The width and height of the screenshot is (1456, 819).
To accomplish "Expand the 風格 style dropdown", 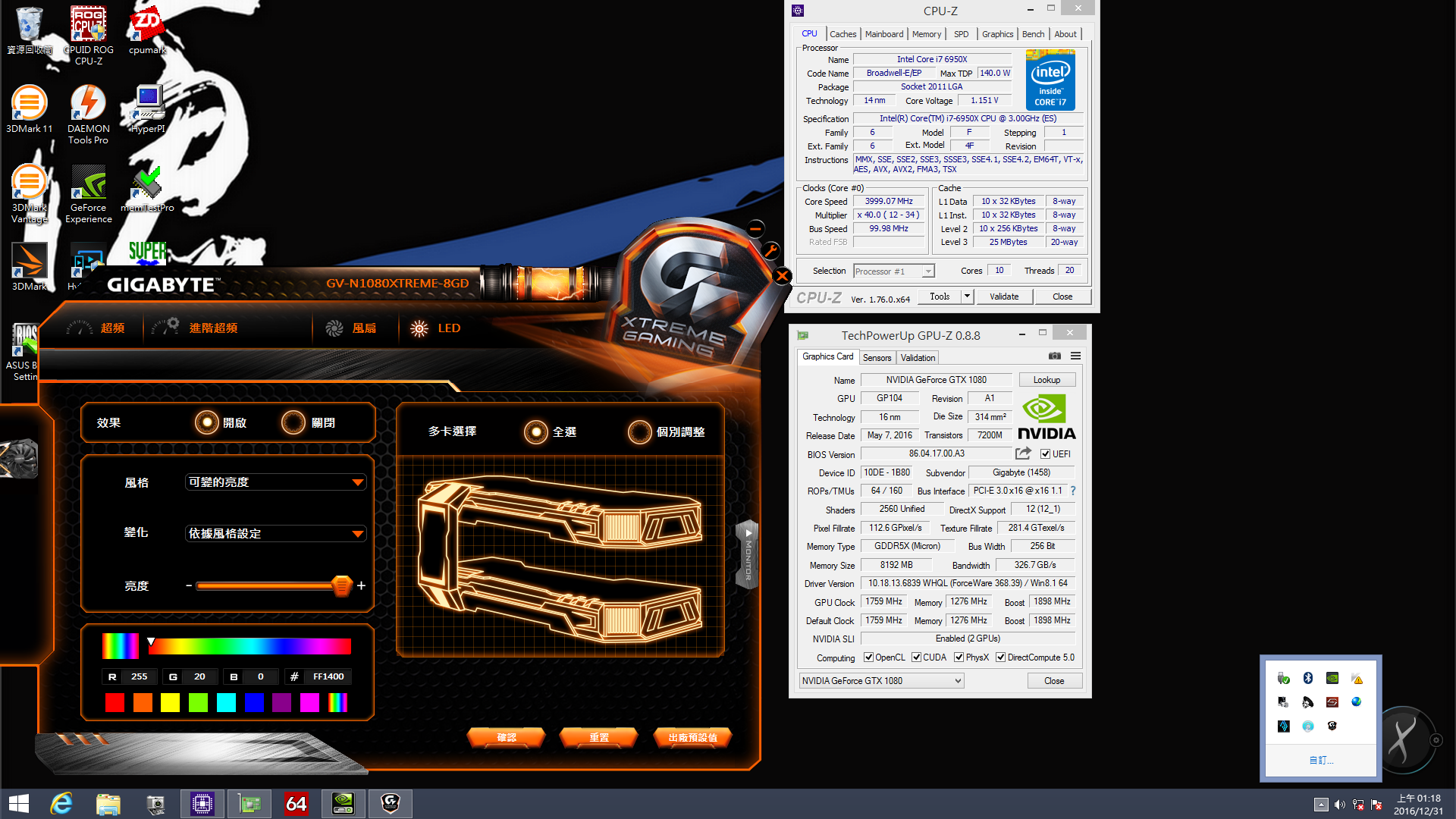I will [276, 482].
